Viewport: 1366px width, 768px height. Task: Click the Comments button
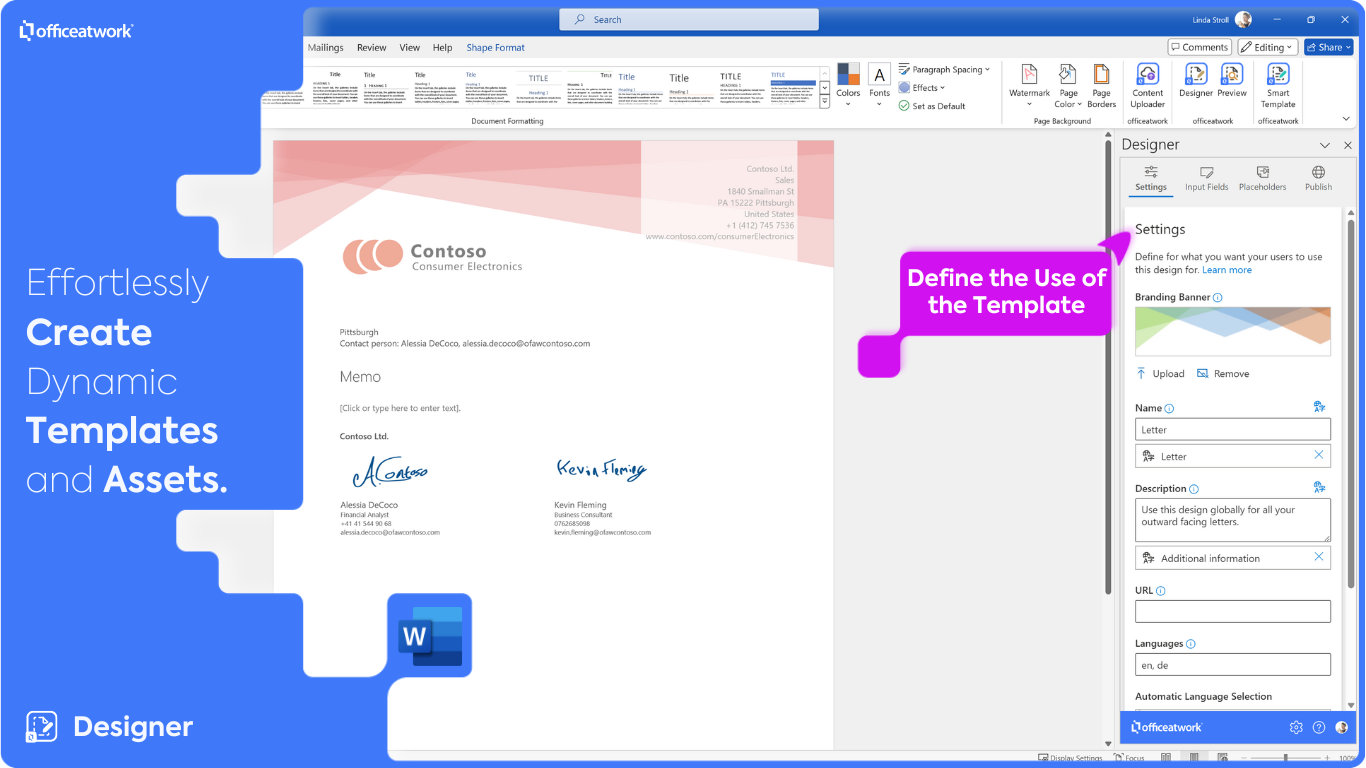[1200, 47]
